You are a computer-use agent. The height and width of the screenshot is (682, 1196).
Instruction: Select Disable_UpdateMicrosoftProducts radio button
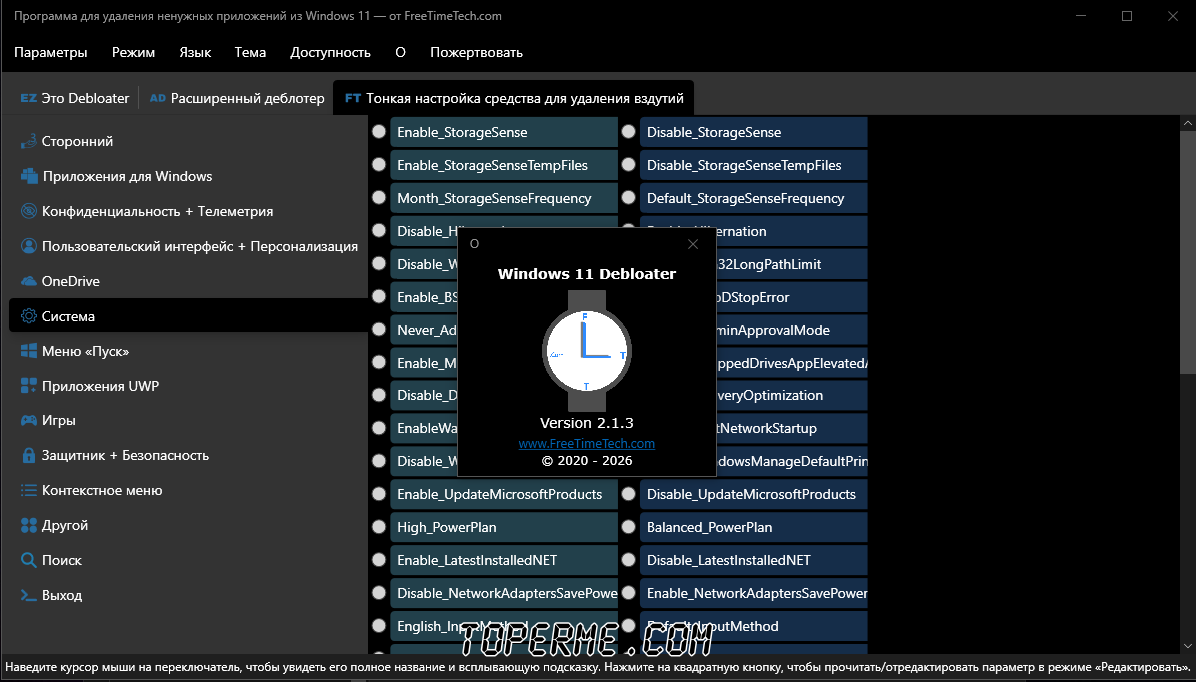click(629, 494)
